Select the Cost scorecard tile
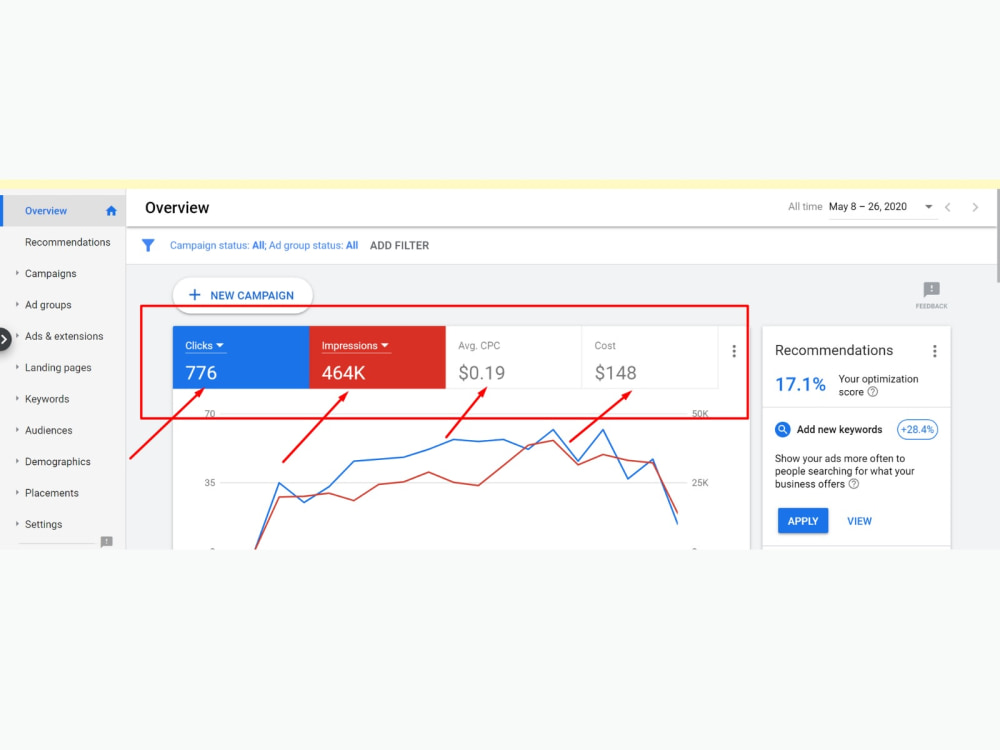 pos(650,357)
